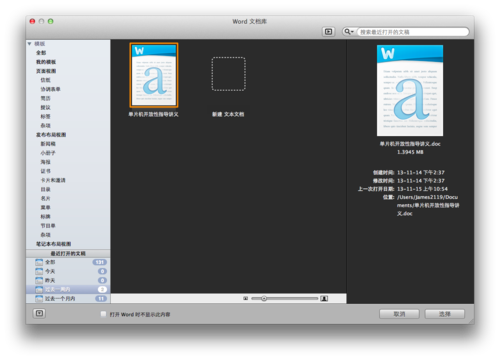Show documents from 今天

pos(68,271)
